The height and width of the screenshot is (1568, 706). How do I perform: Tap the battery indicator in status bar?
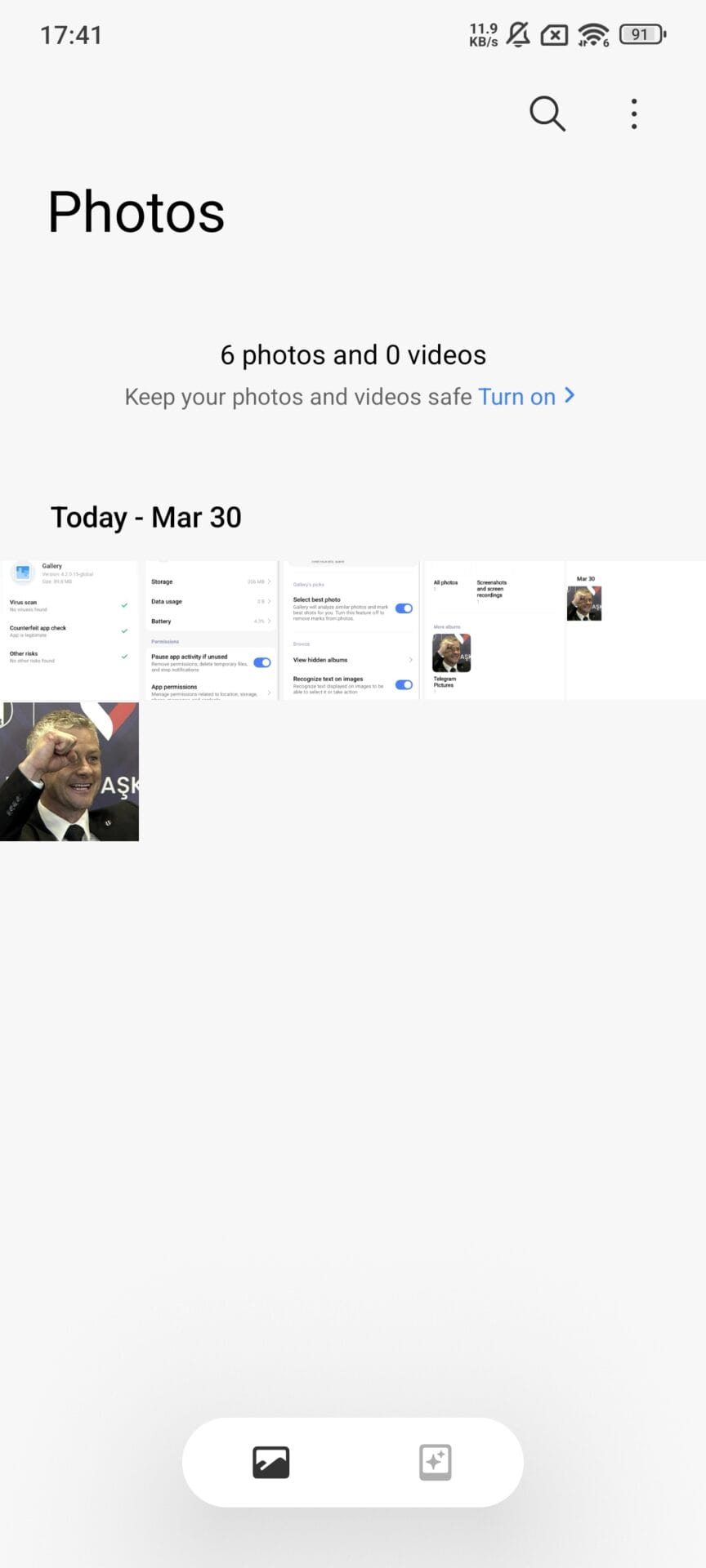tap(642, 34)
